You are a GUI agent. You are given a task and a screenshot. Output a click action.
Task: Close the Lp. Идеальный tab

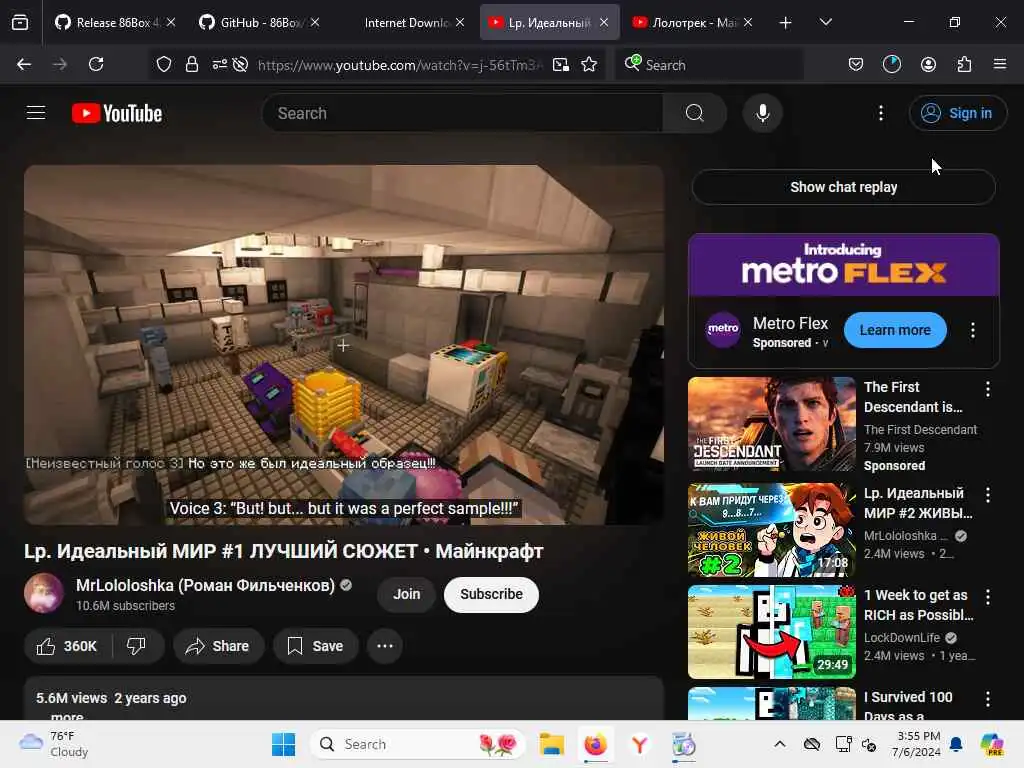pyautogui.click(x=604, y=22)
